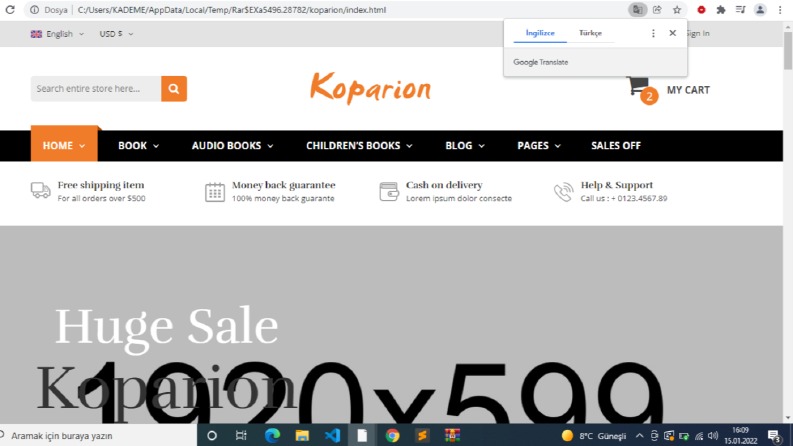
Task: Expand the AUDIO BOOKS menu
Action: pyautogui.click(x=233, y=146)
